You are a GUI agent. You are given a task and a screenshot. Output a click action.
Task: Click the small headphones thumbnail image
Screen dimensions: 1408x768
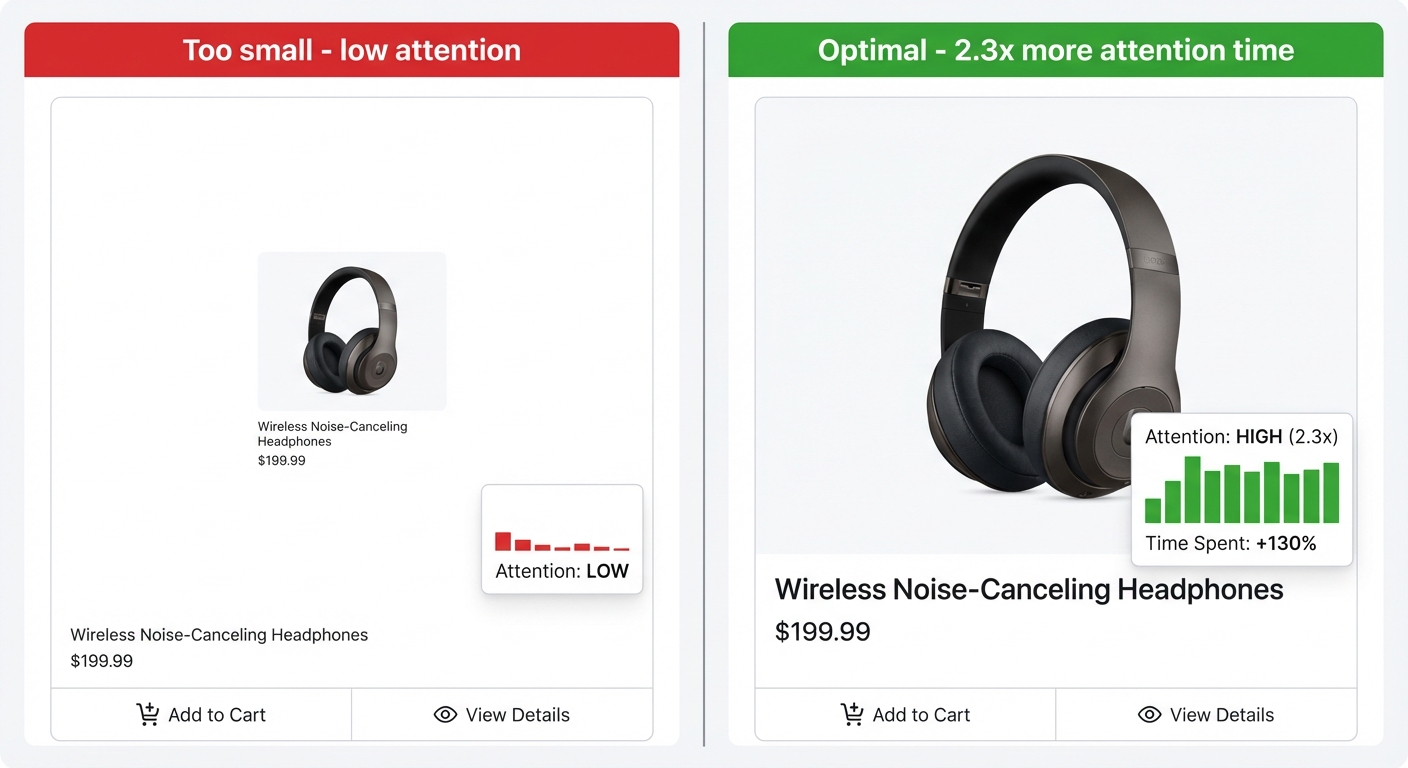coord(352,331)
